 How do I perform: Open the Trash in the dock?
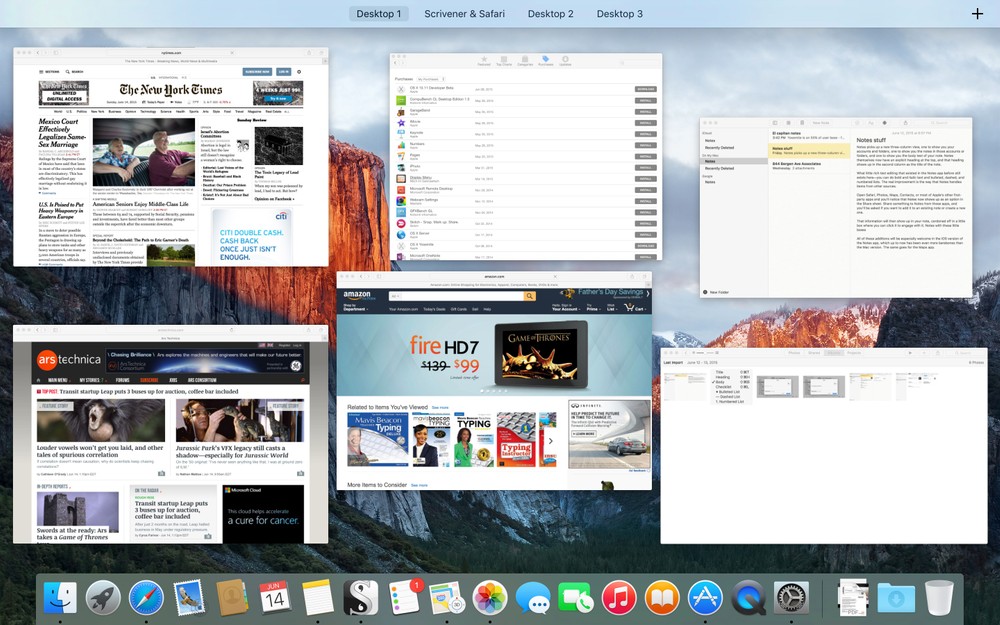click(939, 598)
